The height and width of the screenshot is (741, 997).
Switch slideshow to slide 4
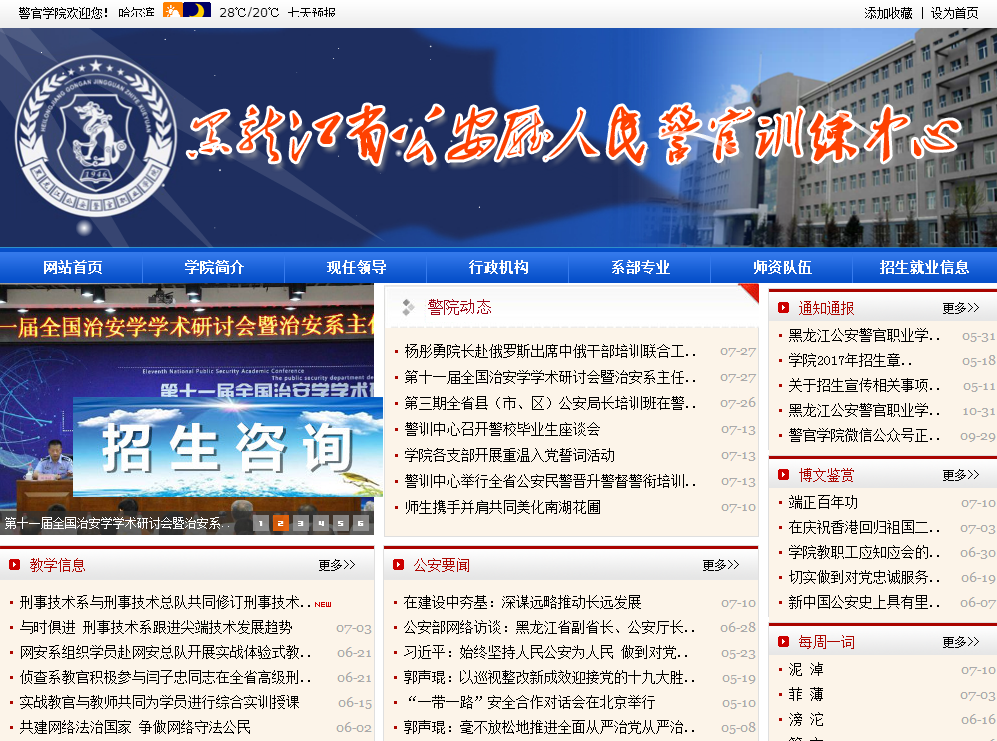pyautogui.click(x=321, y=523)
